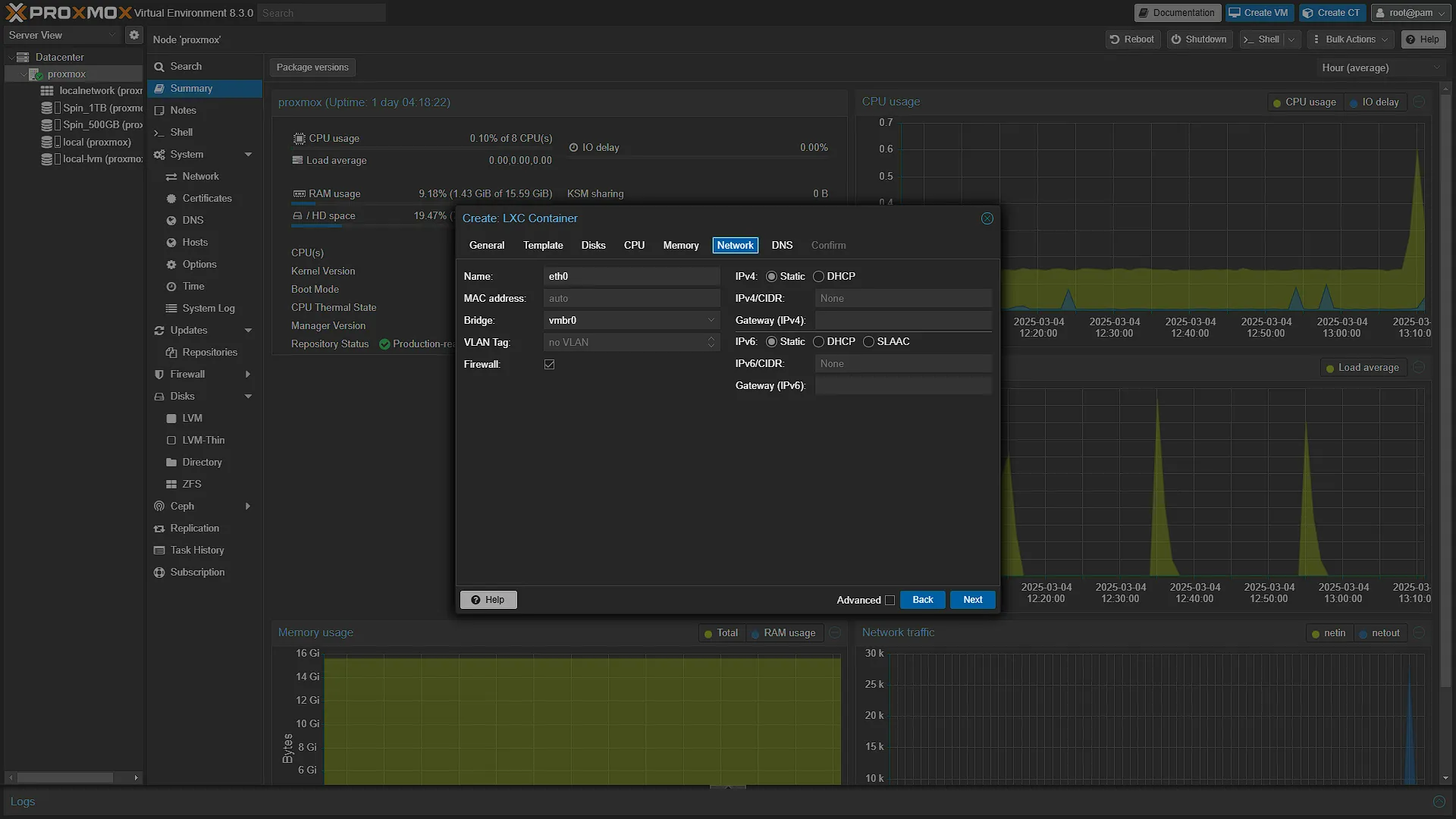Open the Bulk Actions dropdown
The width and height of the screenshot is (1456, 819).
[1351, 39]
